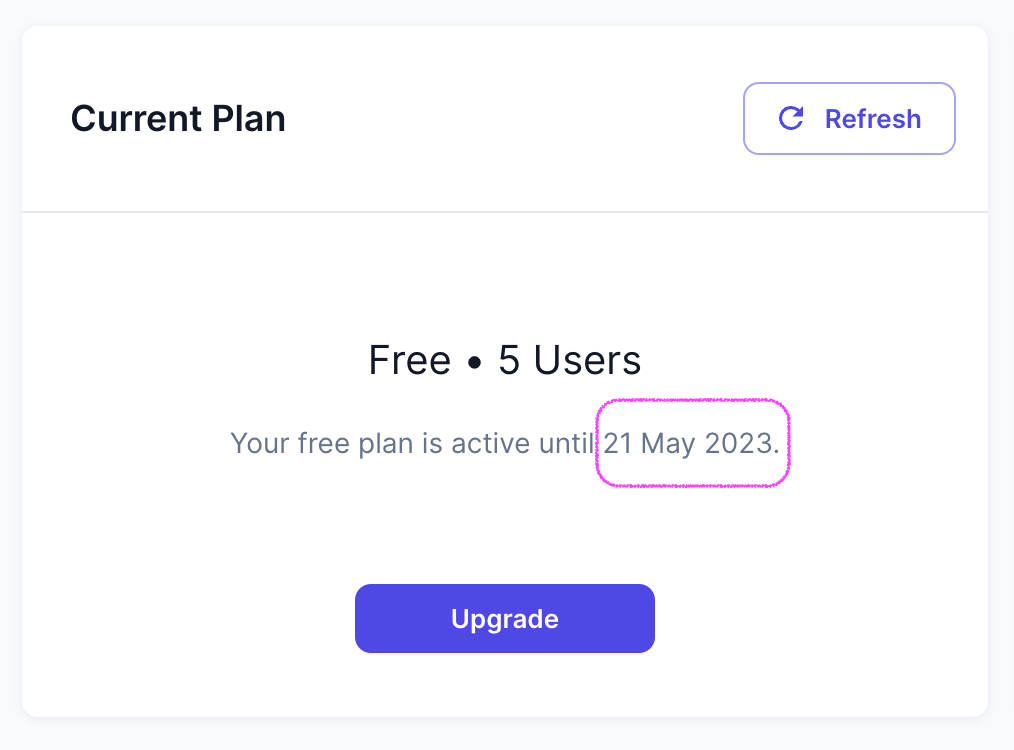Click the word "active" in plan message
This screenshot has width=1014, height=750.
click(x=492, y=443)
